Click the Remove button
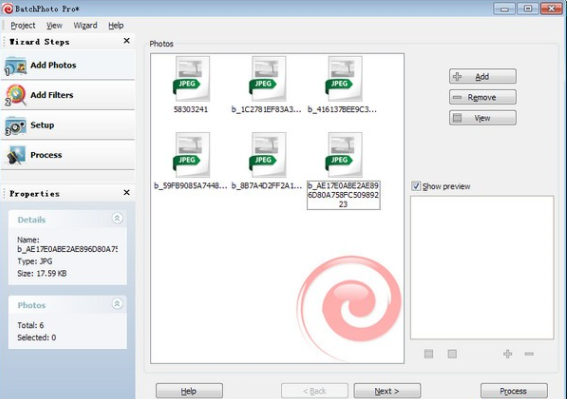 [x=483, y=97]
